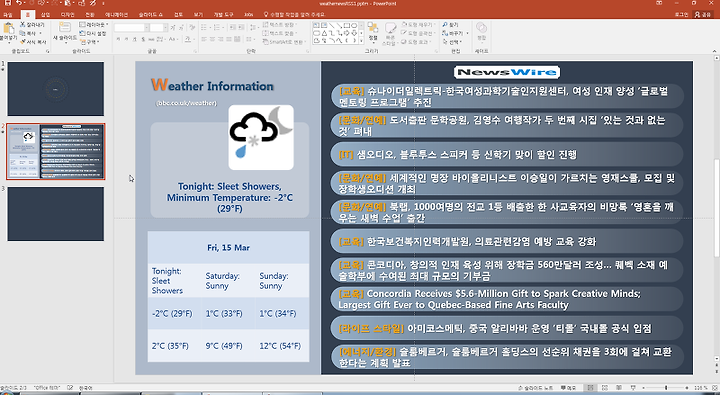Open Quick Styles (빠른 스타일)

click(390, 34)
